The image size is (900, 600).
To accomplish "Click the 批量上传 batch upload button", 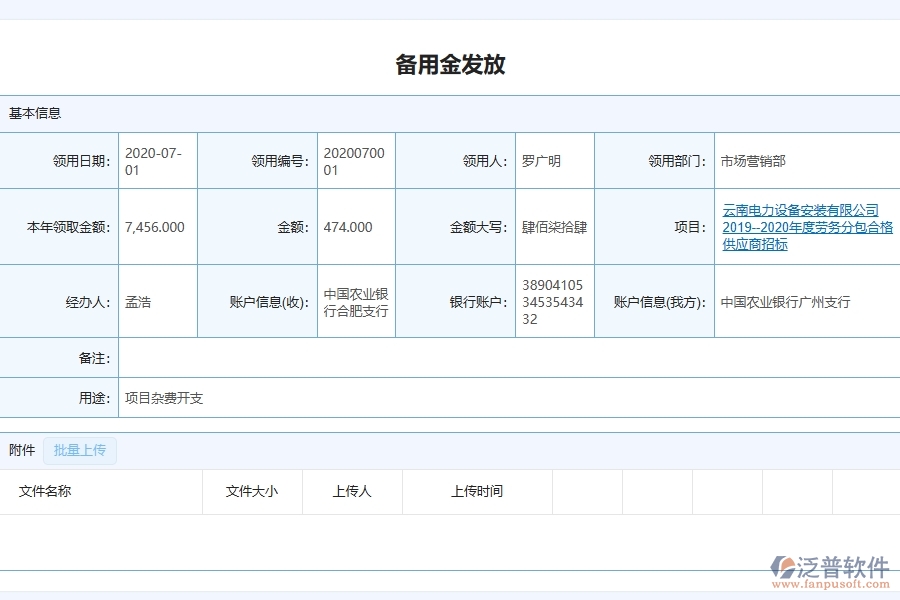I will tap(80, 450).
